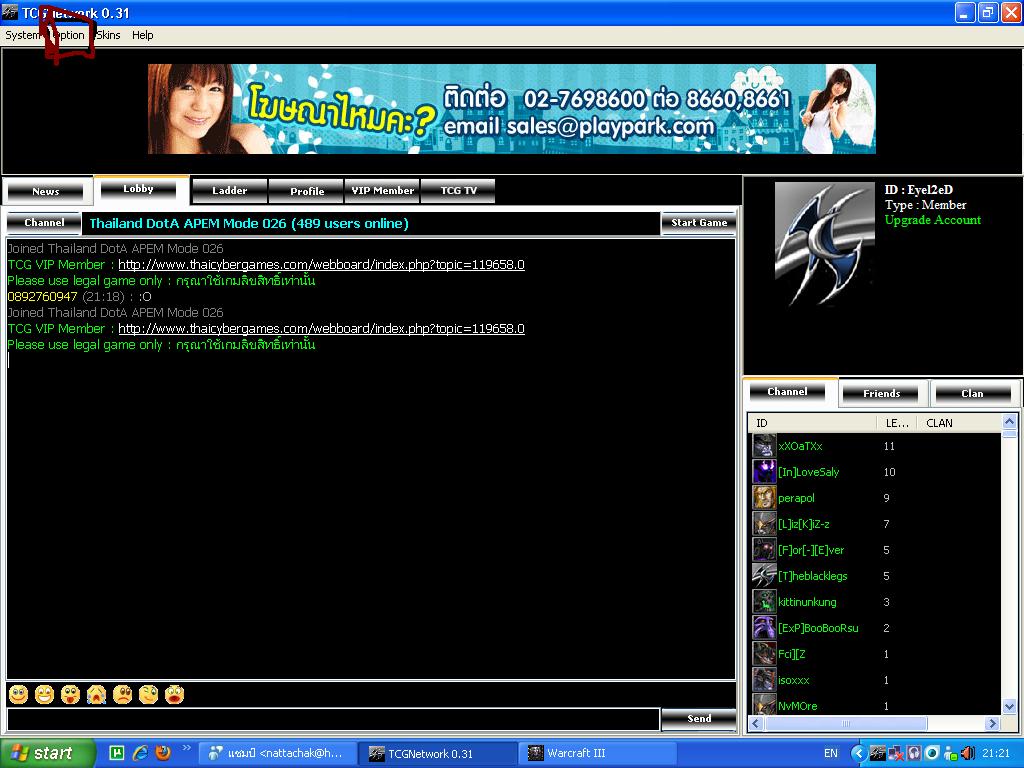
Task: Click avatar icon beside [F]or[-][E]ver
Action: point(764,550)
